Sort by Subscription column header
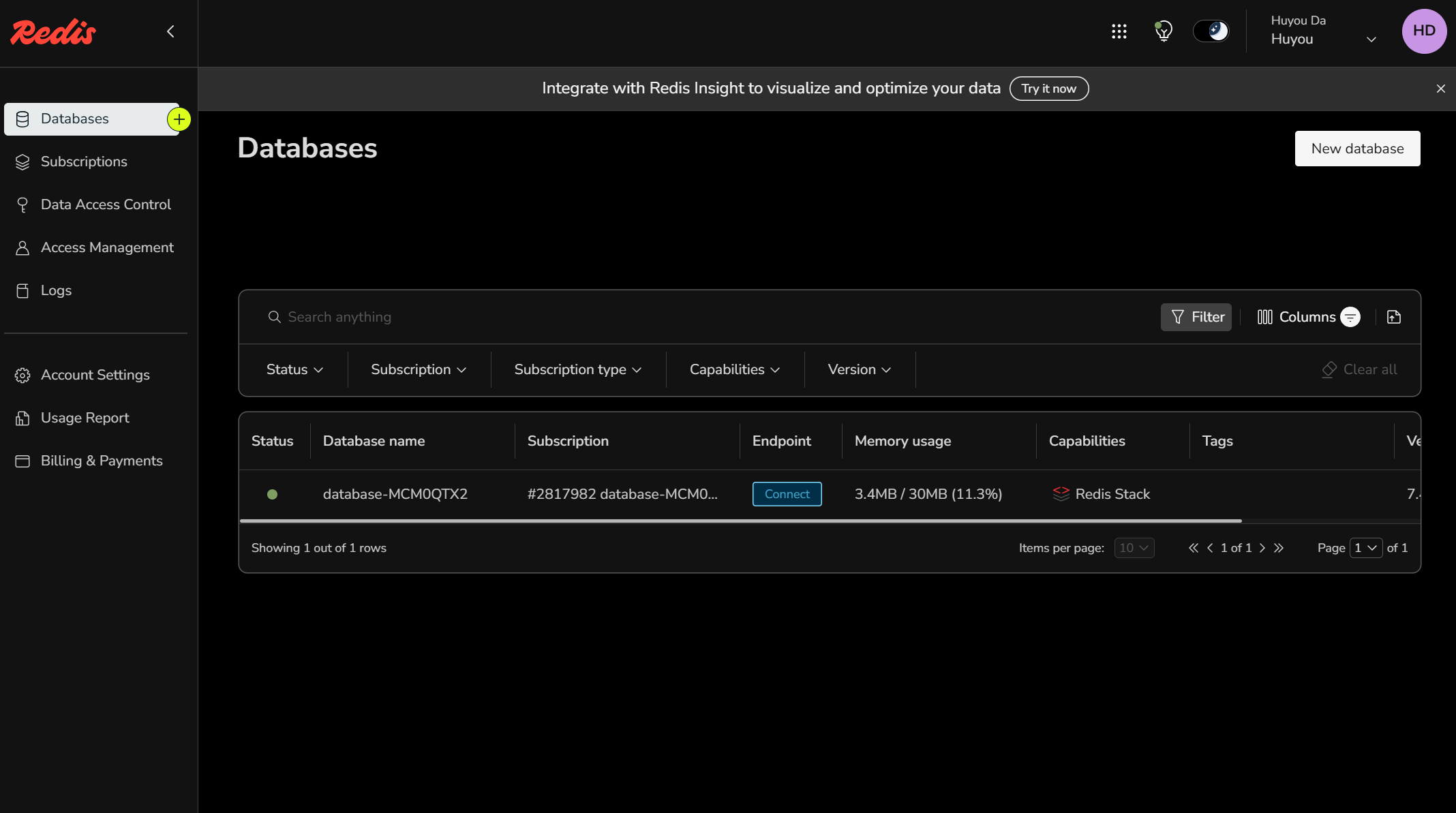1456x813 pixels. pyautogui.click(x=568, y=441)
